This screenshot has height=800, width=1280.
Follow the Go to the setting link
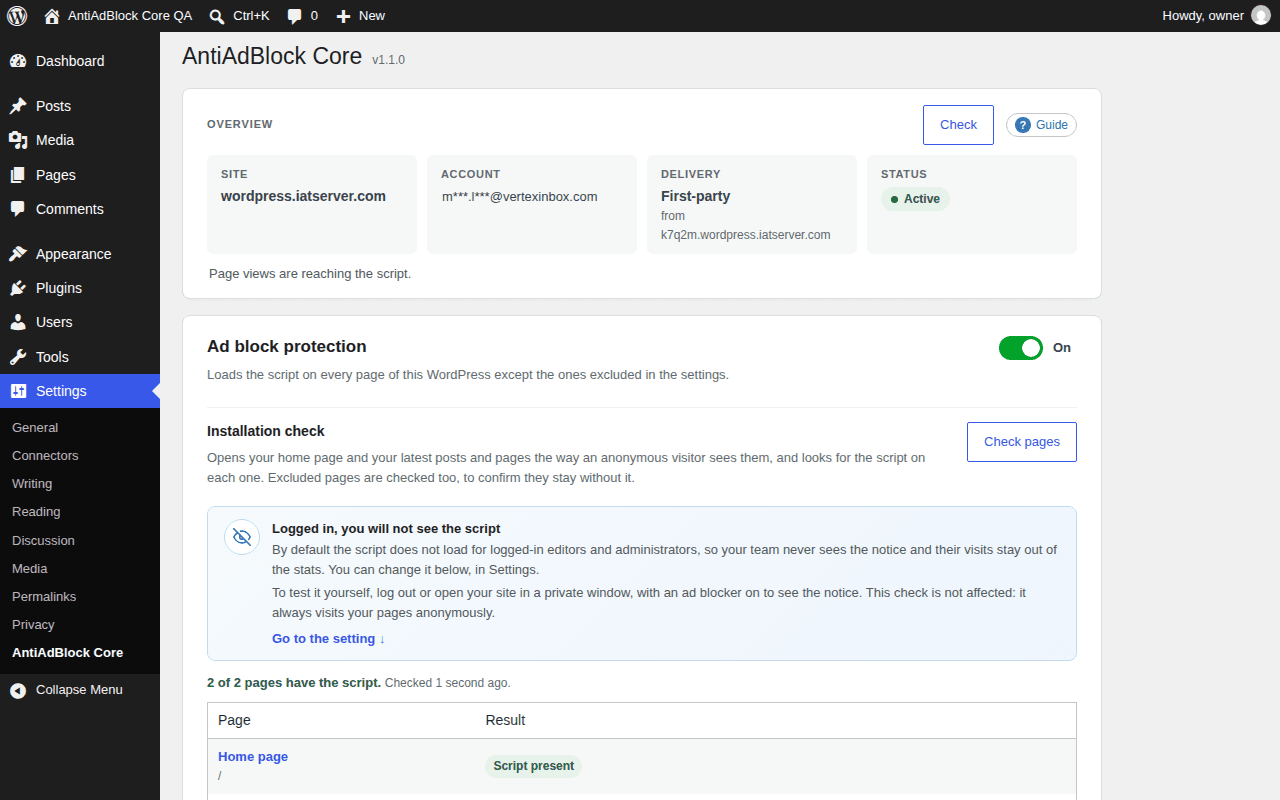[328, 638]
